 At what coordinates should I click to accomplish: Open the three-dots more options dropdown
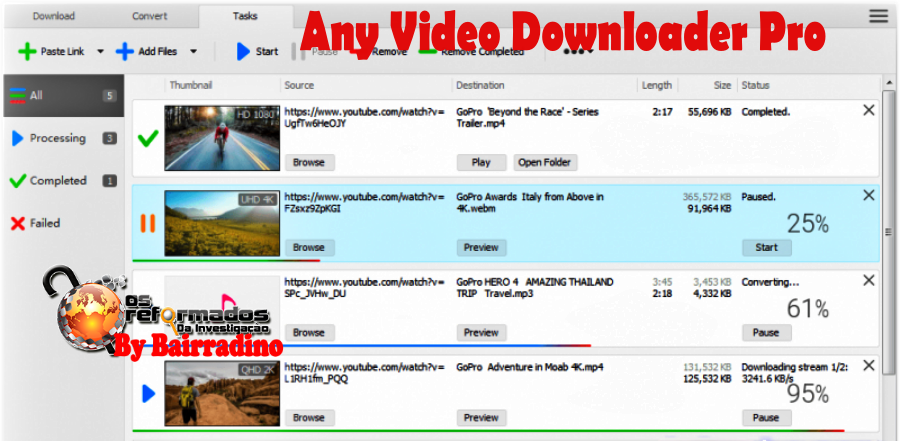578,52
